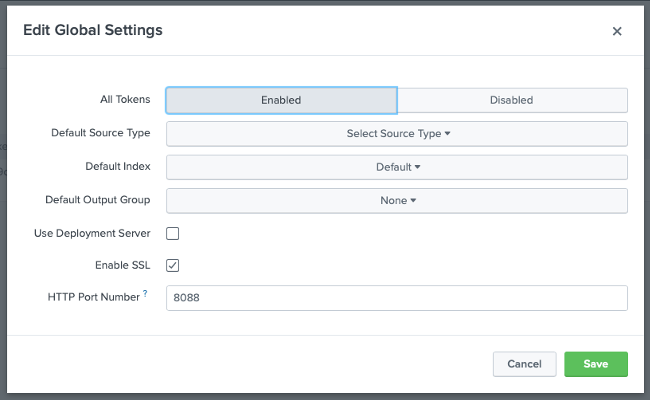
Task: Open the Default Output Group None dropdown
Action: (x=397, y=200)
